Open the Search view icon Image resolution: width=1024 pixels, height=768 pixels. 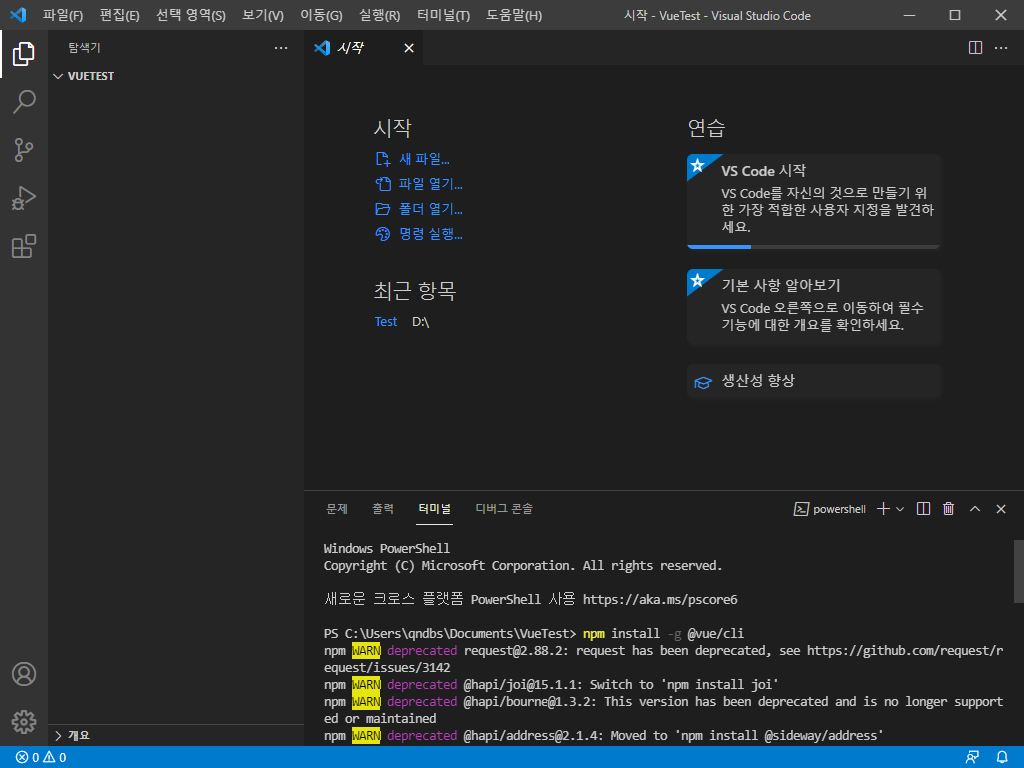coord(24,102)
